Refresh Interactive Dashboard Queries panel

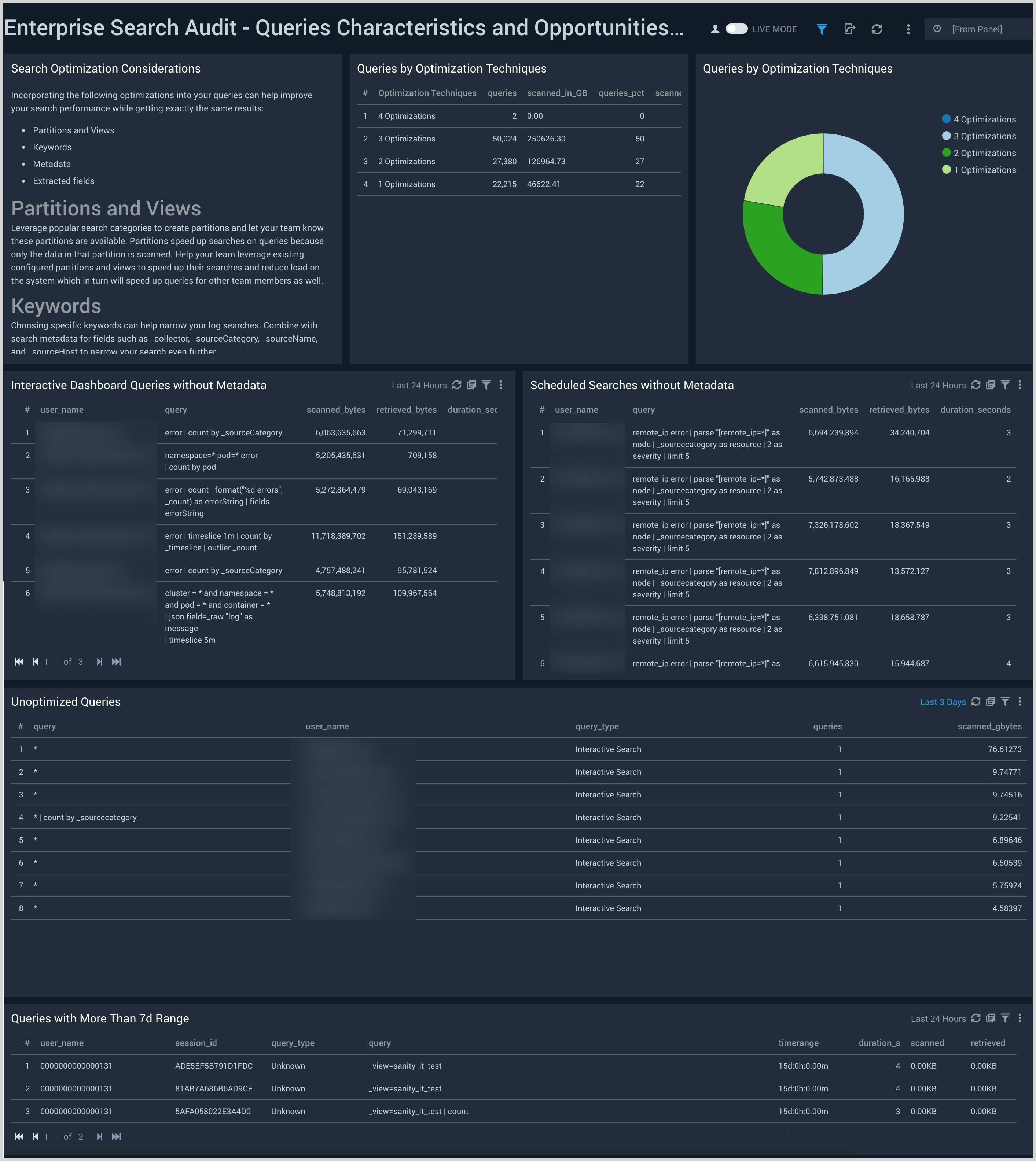pos(456,385)
